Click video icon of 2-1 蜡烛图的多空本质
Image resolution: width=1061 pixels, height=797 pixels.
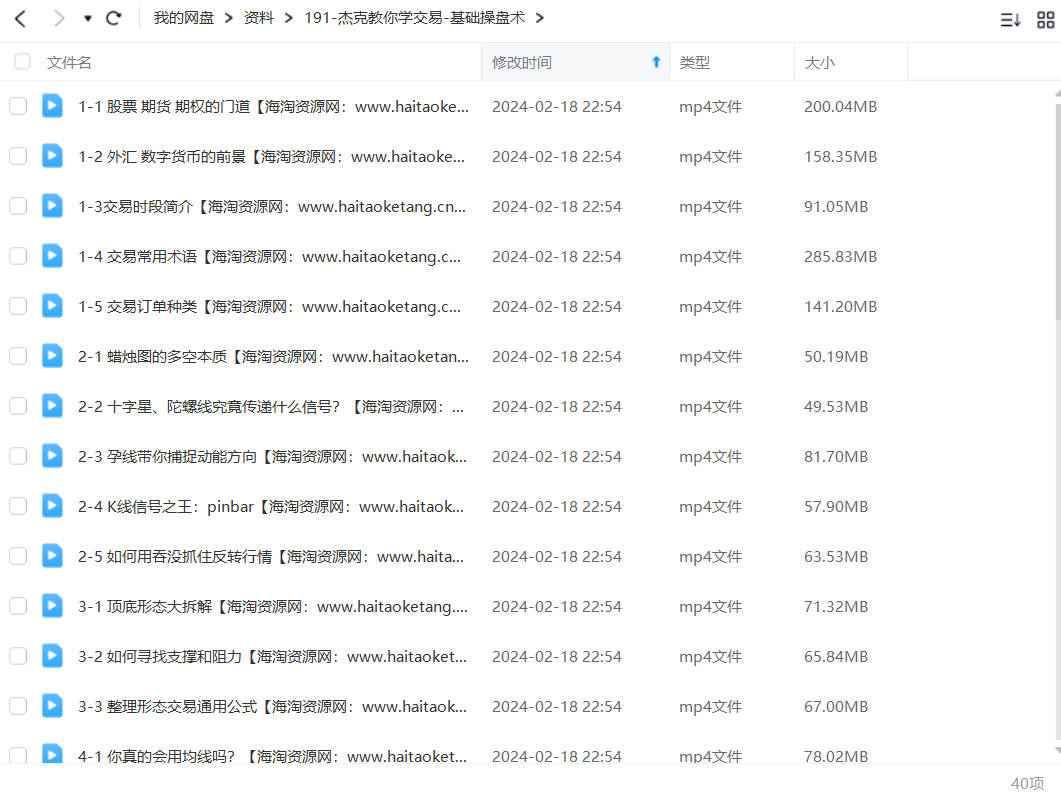[x=52, y=356]
